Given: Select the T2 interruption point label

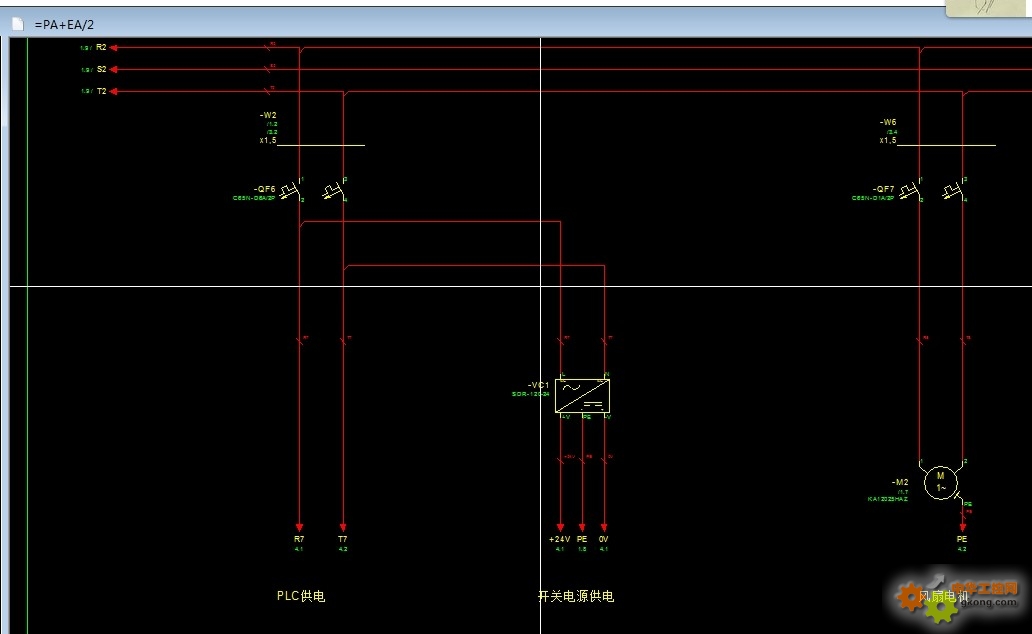Looking at the screenshot, I should point(101,92).
